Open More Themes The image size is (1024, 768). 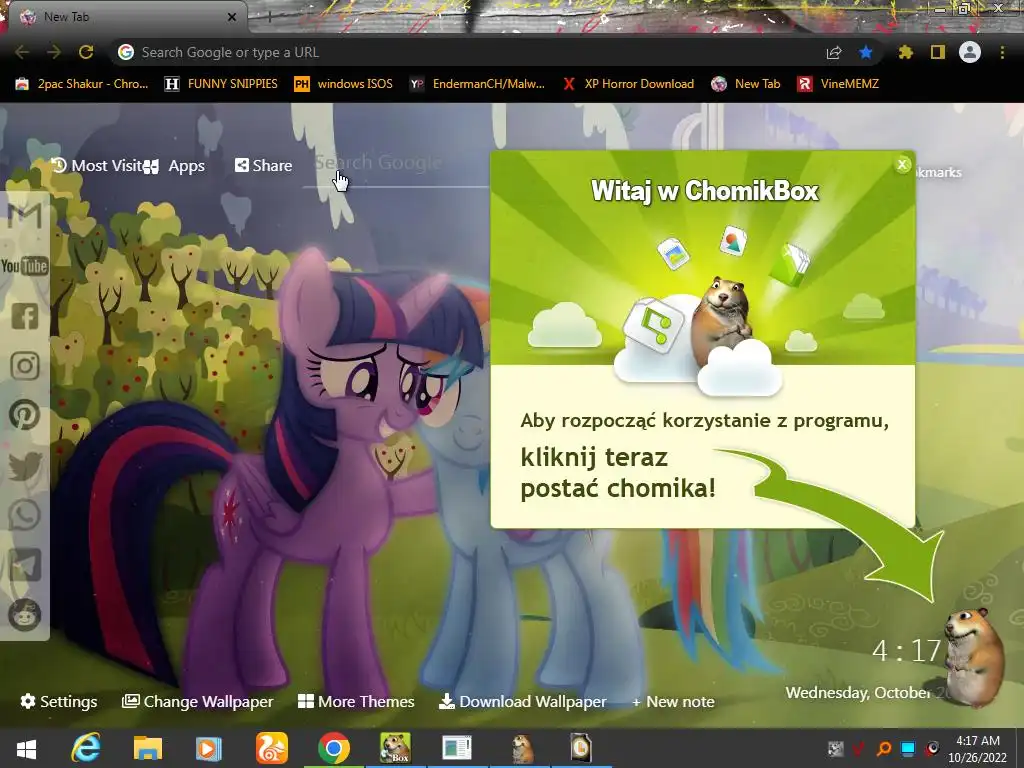click(356, 701)
